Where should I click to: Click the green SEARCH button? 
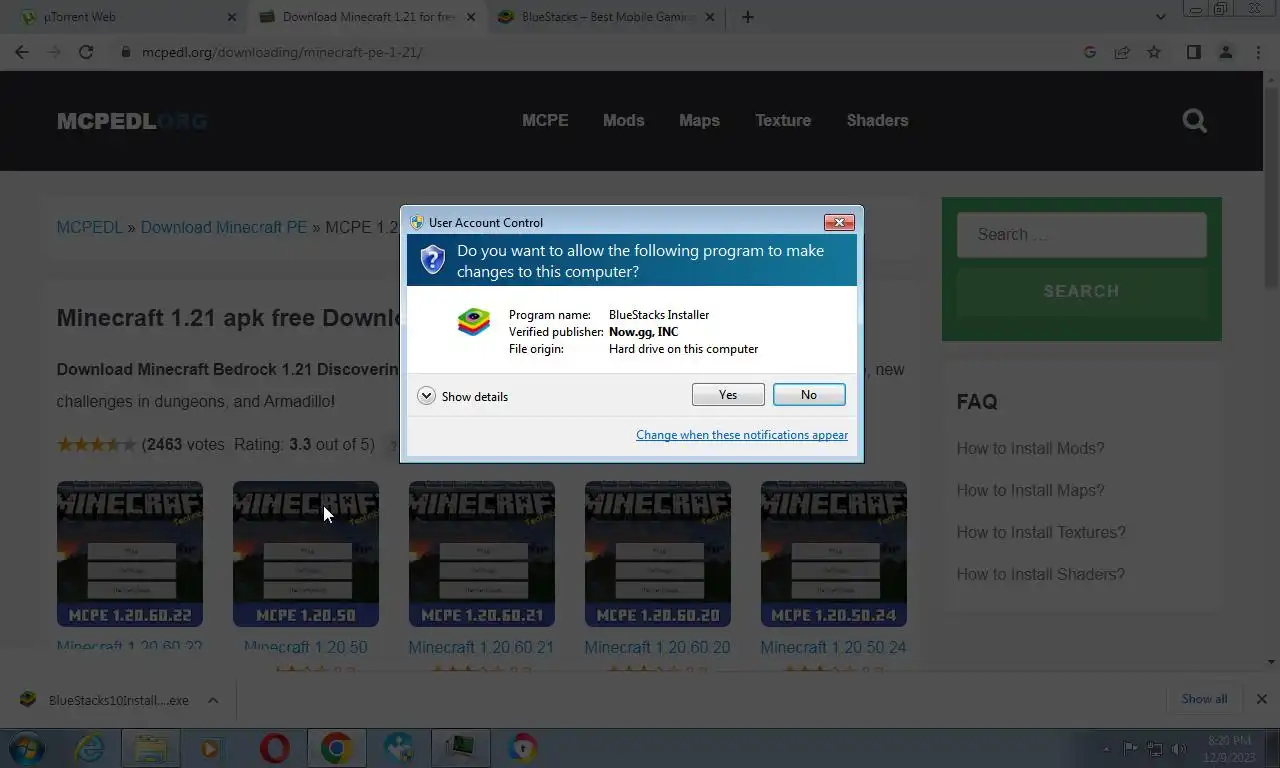coord(1081,291)
